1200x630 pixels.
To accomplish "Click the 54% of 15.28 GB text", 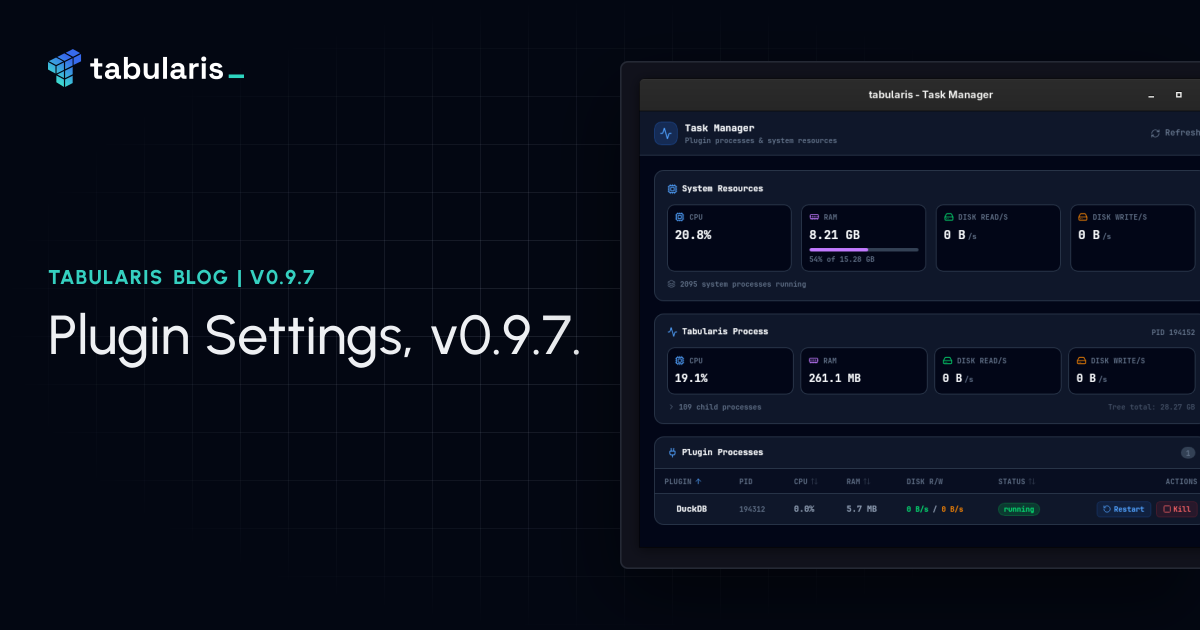I will 842,259.
